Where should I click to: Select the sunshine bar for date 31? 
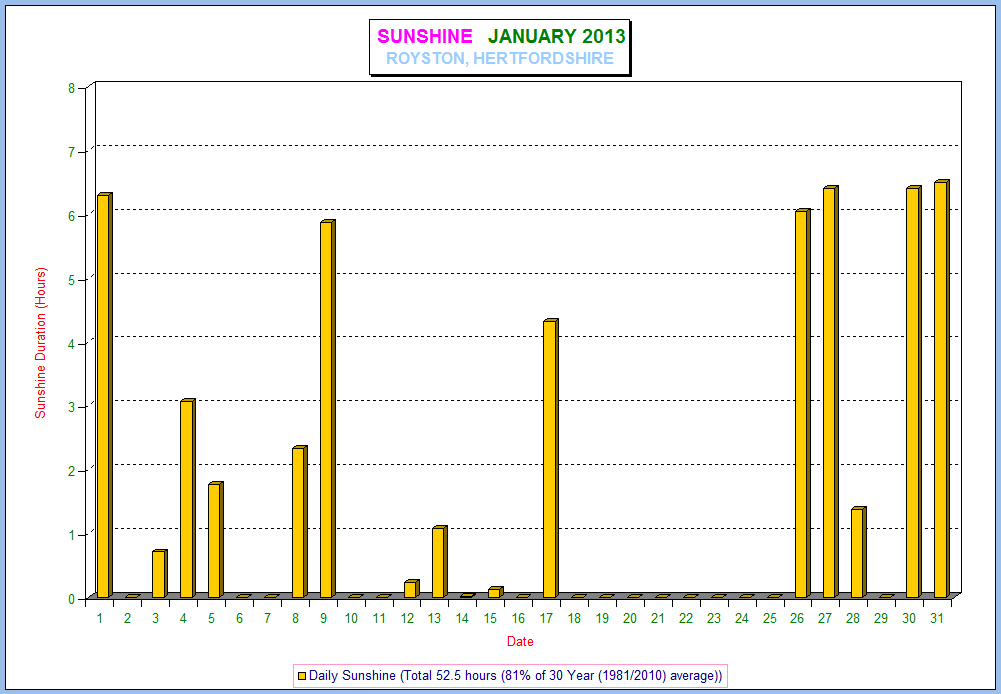coord(942,389)
